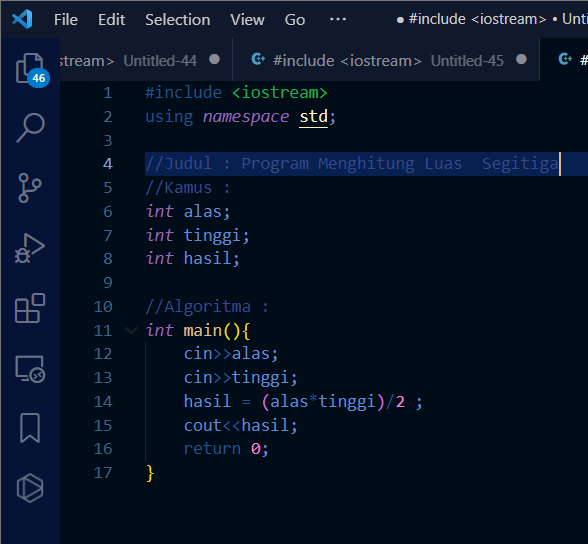Click the VS Code logo icon

22,19
